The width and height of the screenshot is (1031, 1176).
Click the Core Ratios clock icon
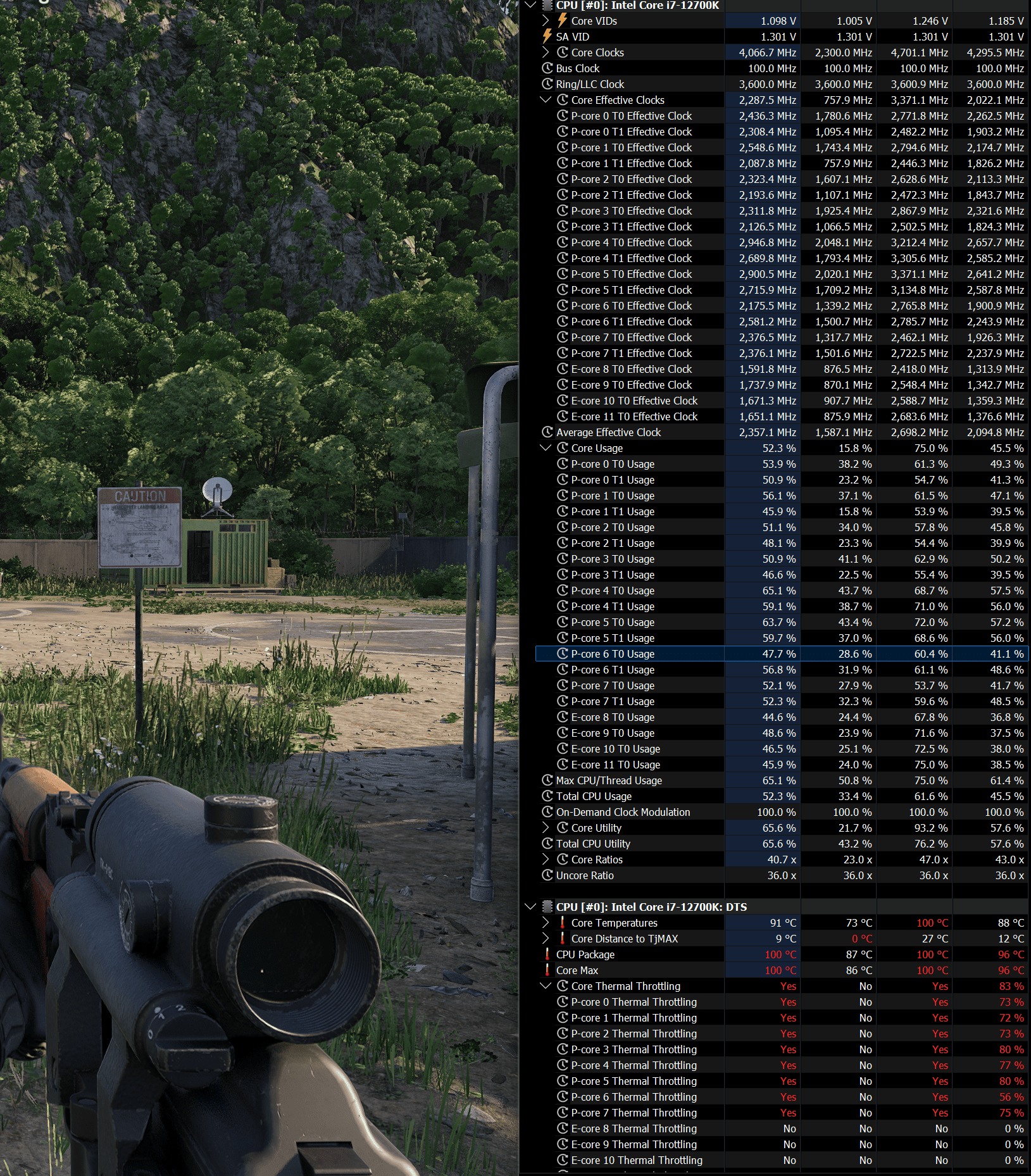563,860
